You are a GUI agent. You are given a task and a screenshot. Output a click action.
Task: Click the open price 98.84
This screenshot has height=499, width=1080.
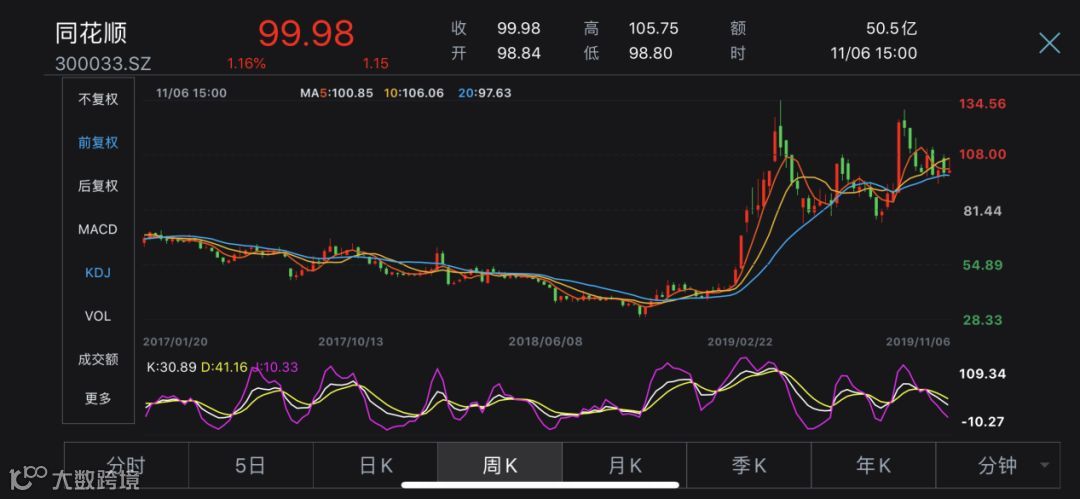pyautogui.click(x=519, y=53)
